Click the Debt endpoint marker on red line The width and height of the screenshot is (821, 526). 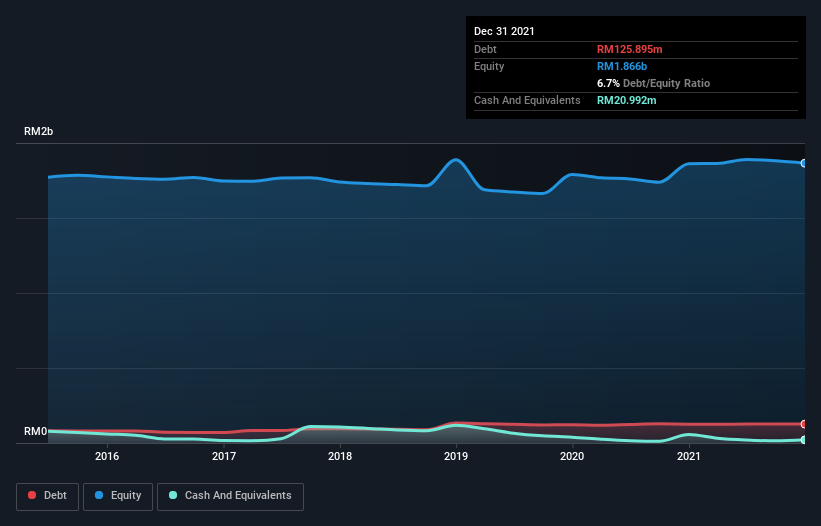click(x=804, y=424)
